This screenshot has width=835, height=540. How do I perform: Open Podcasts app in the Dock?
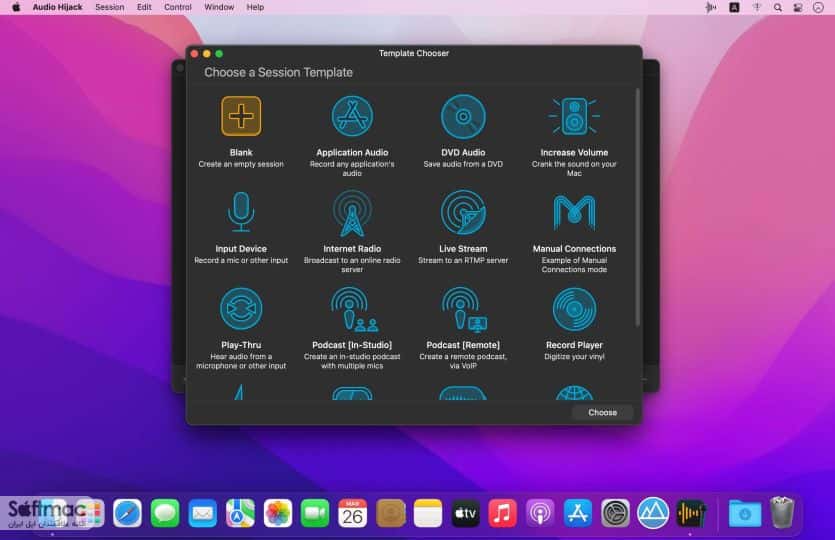(x=540, y=513)
